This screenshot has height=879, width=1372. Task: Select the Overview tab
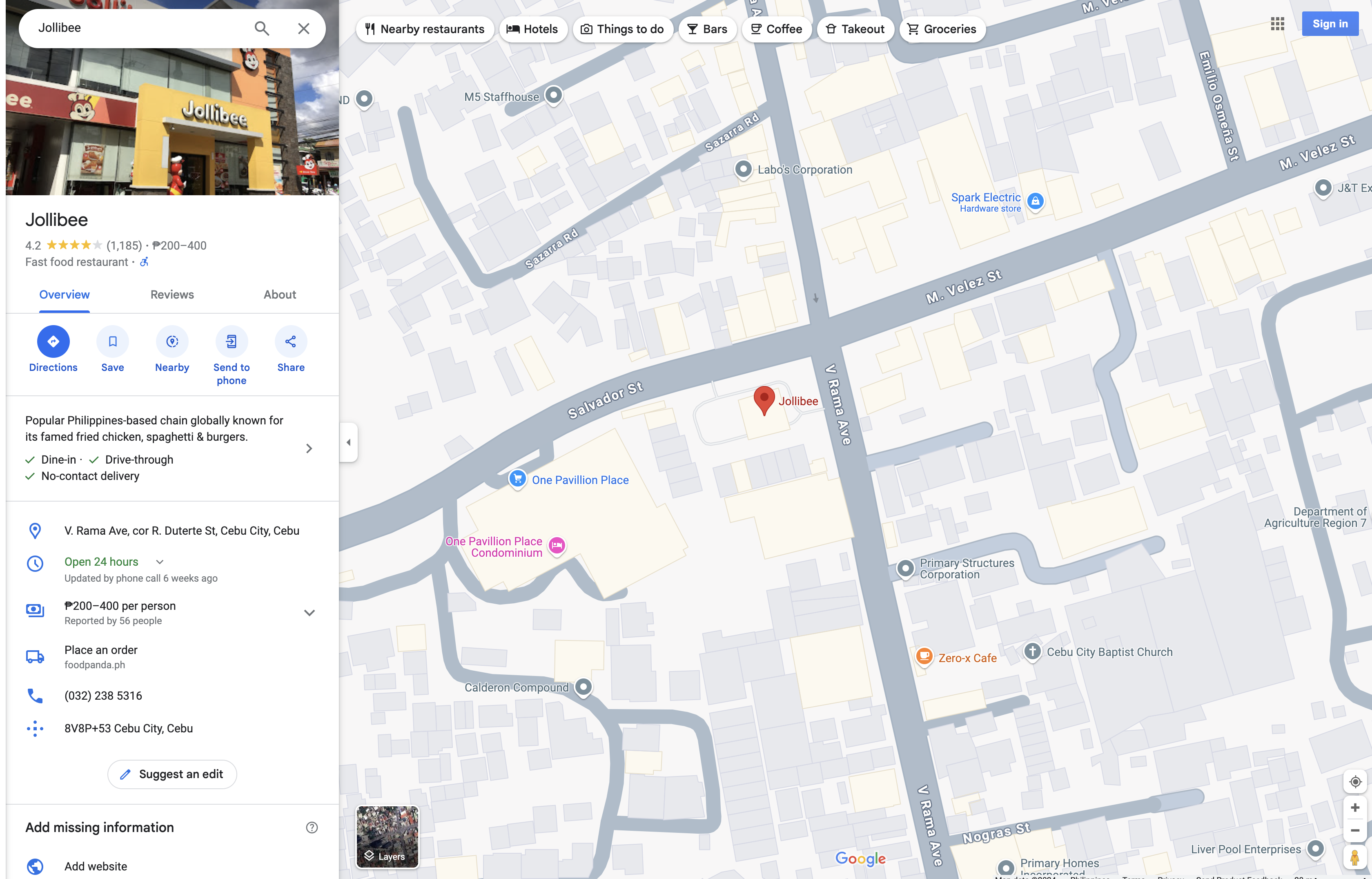coord(65,294)
